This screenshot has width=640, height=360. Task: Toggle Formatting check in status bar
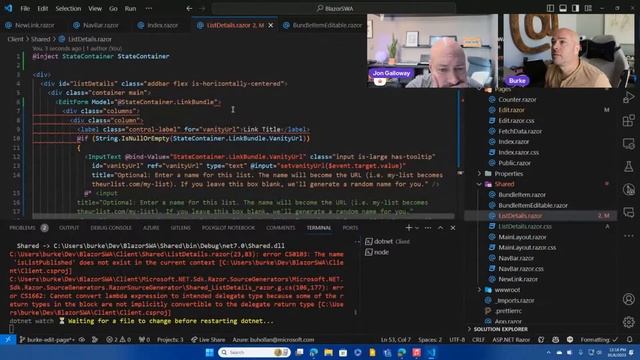[599, 340]
